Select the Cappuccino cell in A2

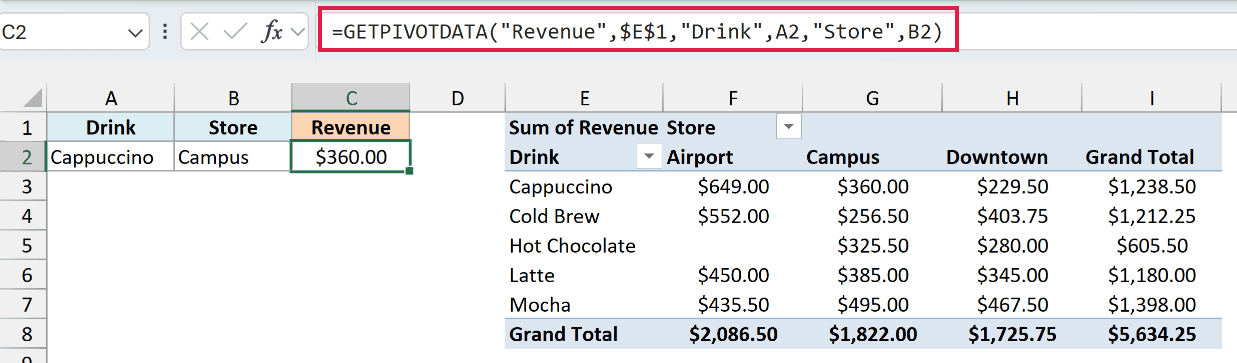[x=111, y=157]
